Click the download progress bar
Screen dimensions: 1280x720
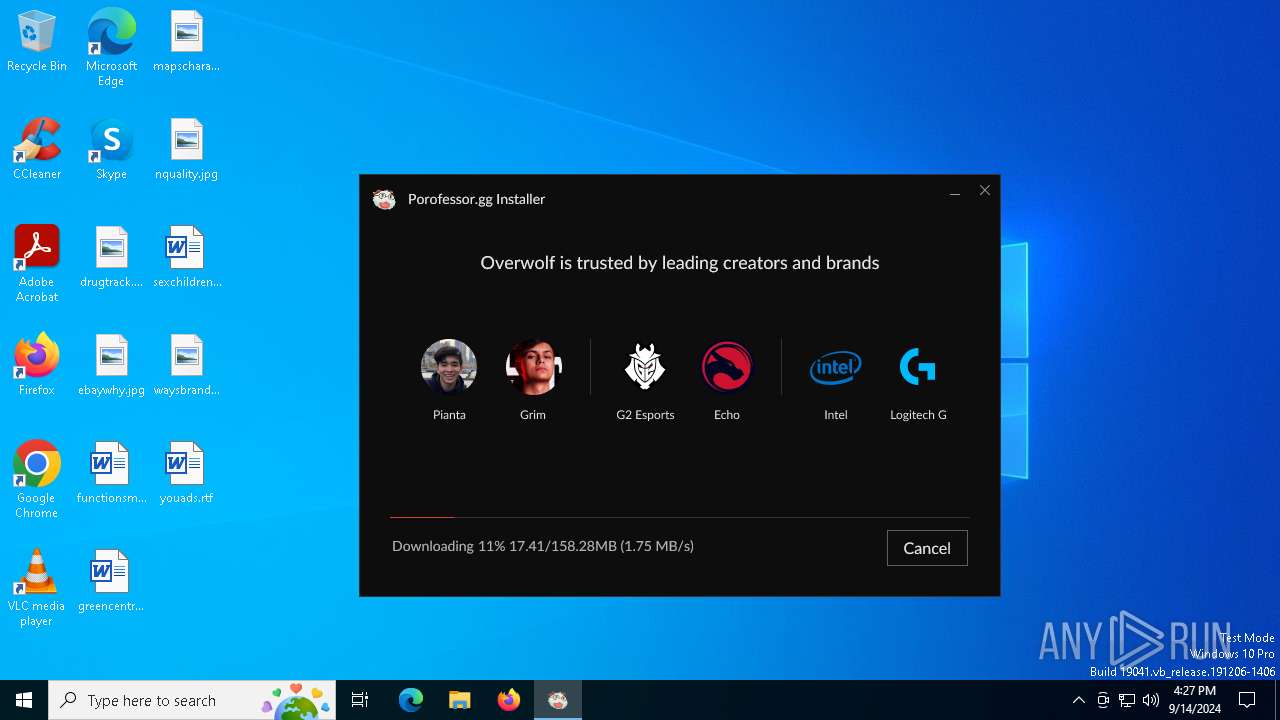pyautogui.click(x=679, y=517)
